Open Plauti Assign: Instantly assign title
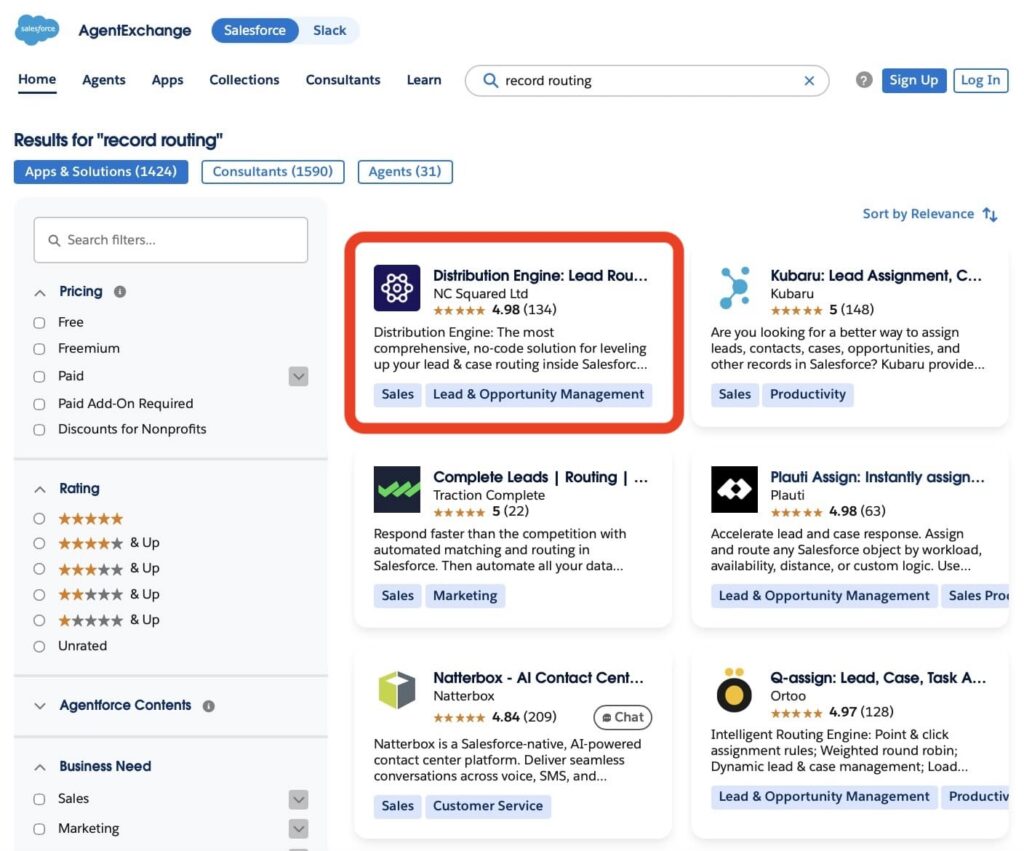The image size is (1024, 851). pos(877,477)
